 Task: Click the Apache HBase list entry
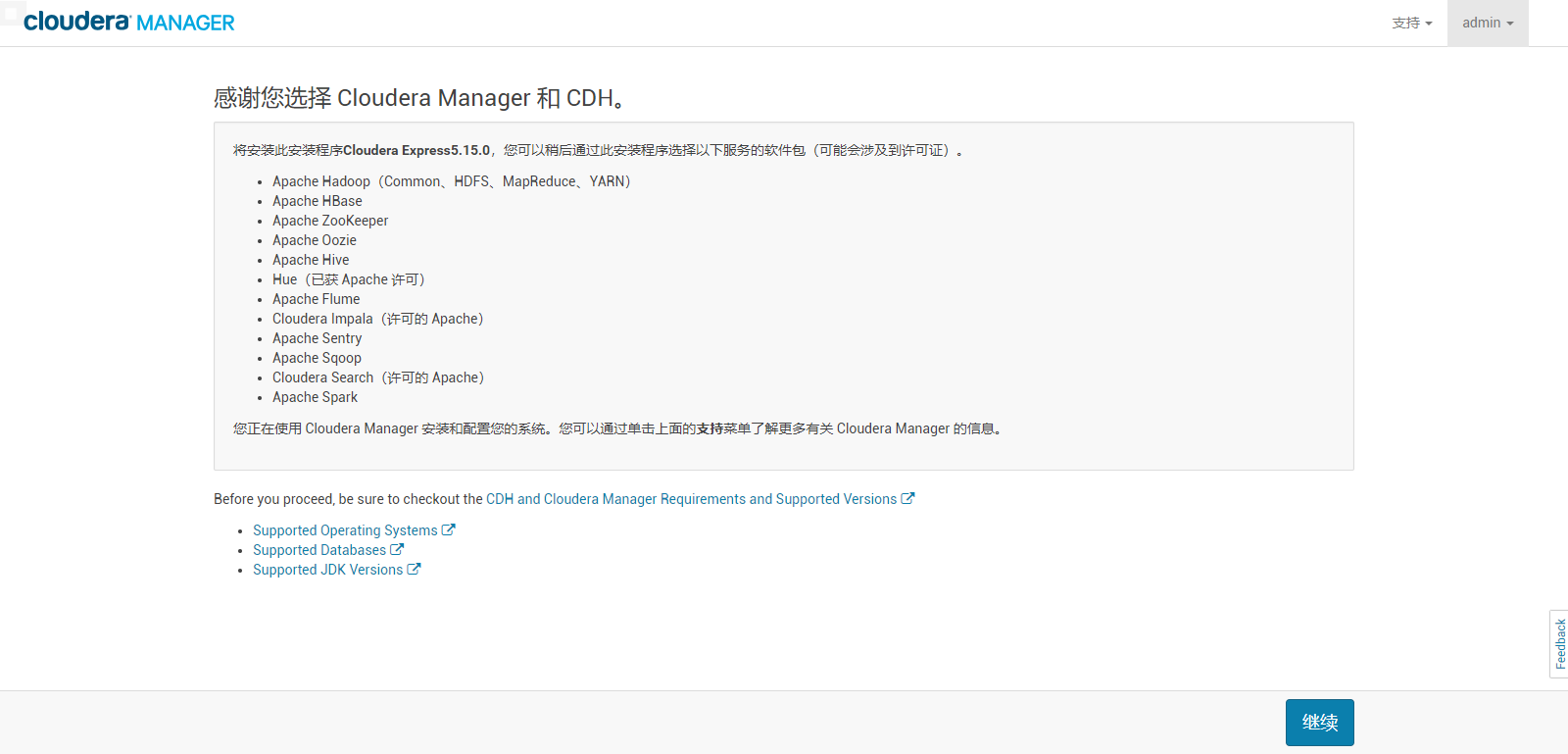click(317, 201)
